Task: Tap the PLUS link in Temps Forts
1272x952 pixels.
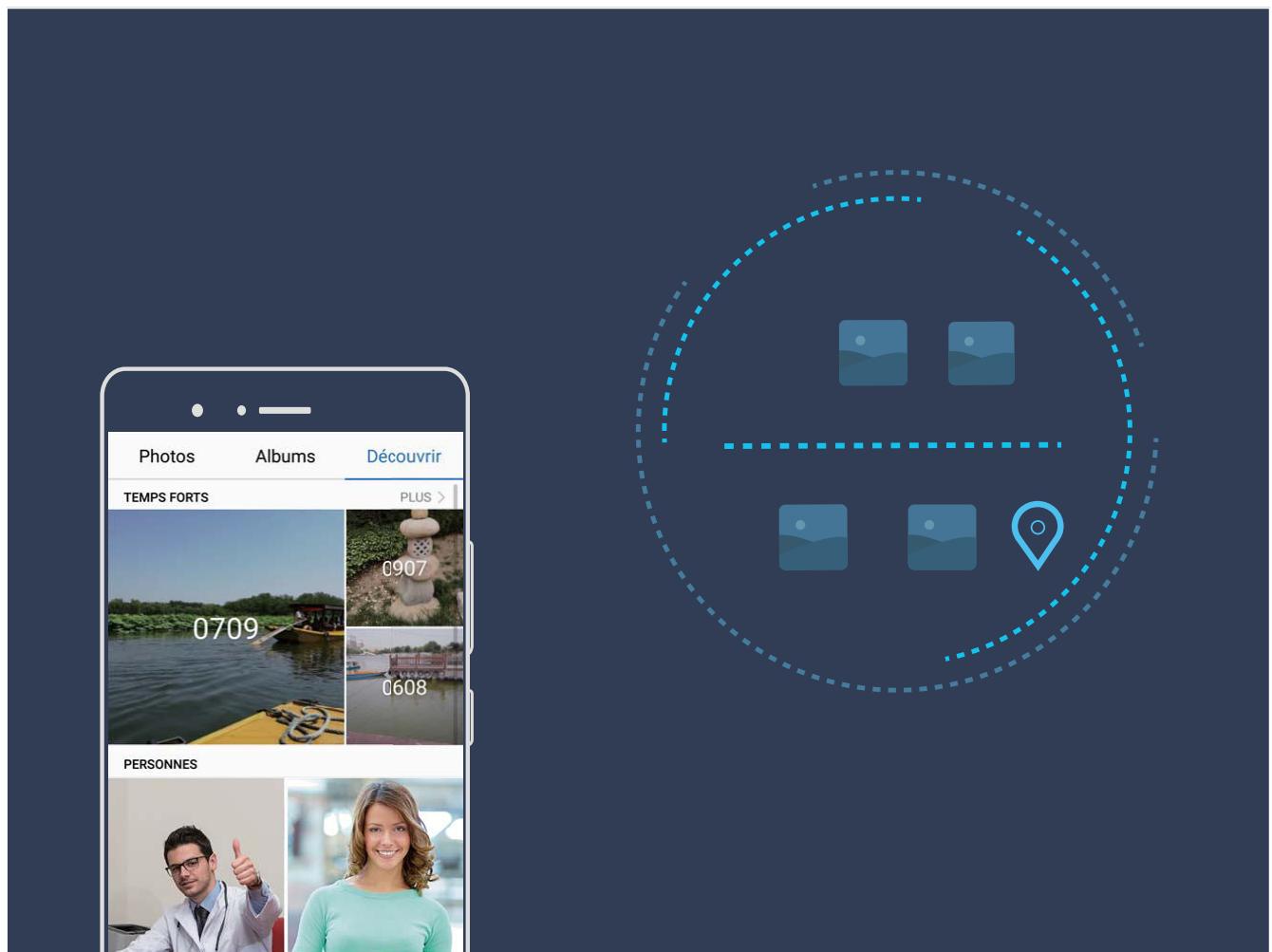Action: coord(416,497)
